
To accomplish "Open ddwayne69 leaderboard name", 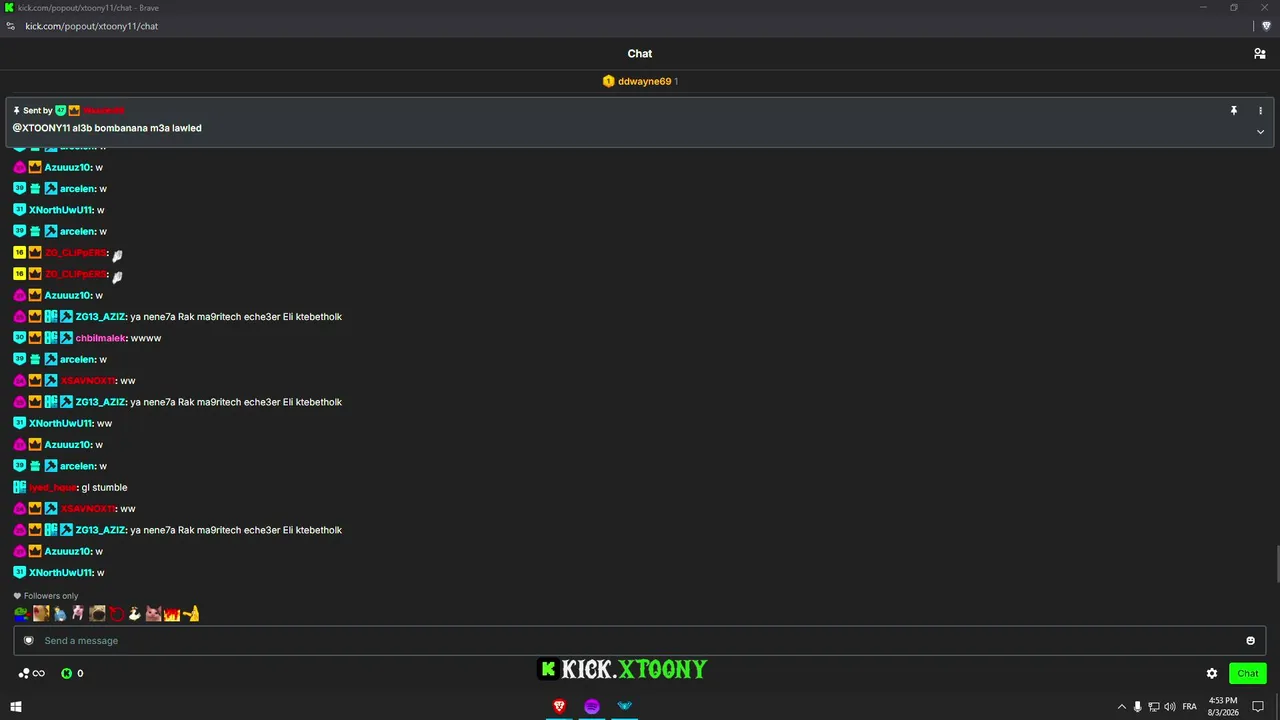I will (x=644, y=81).
